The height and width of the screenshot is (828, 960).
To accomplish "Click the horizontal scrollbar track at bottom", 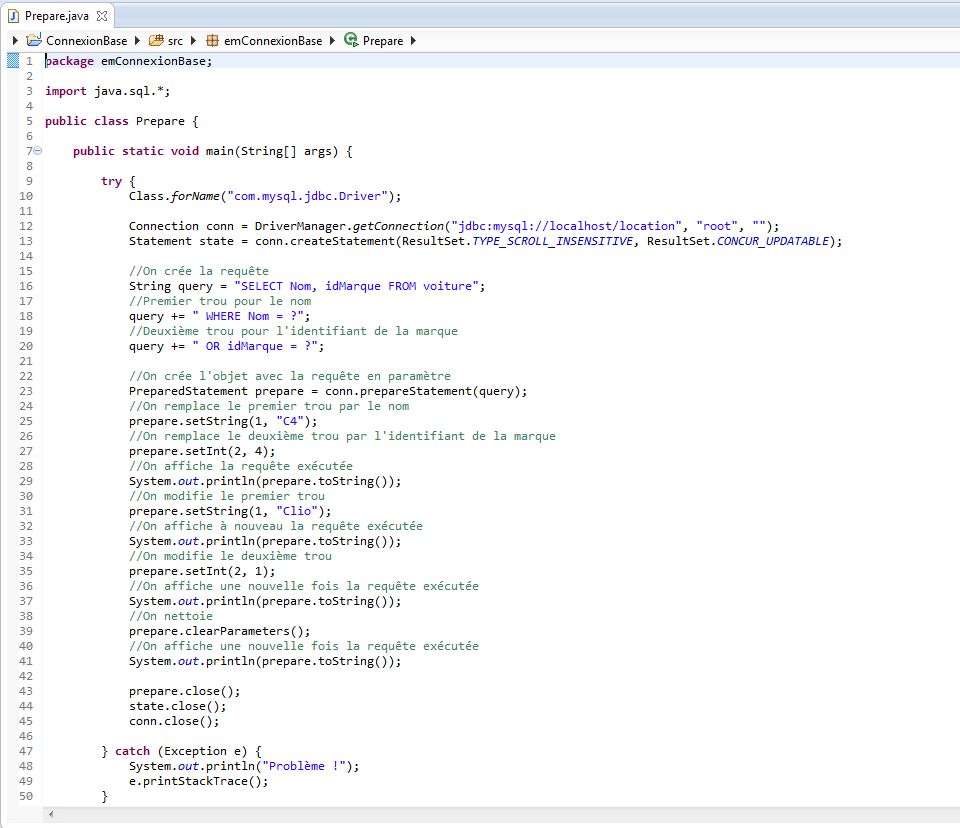I will (500, 816).
